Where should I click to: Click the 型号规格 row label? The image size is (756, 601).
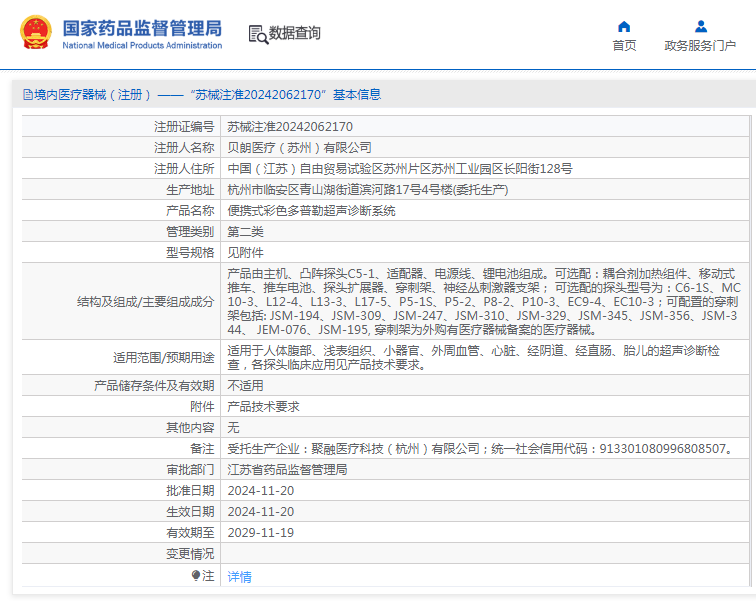pyautogui.click(x=190, y=253)
